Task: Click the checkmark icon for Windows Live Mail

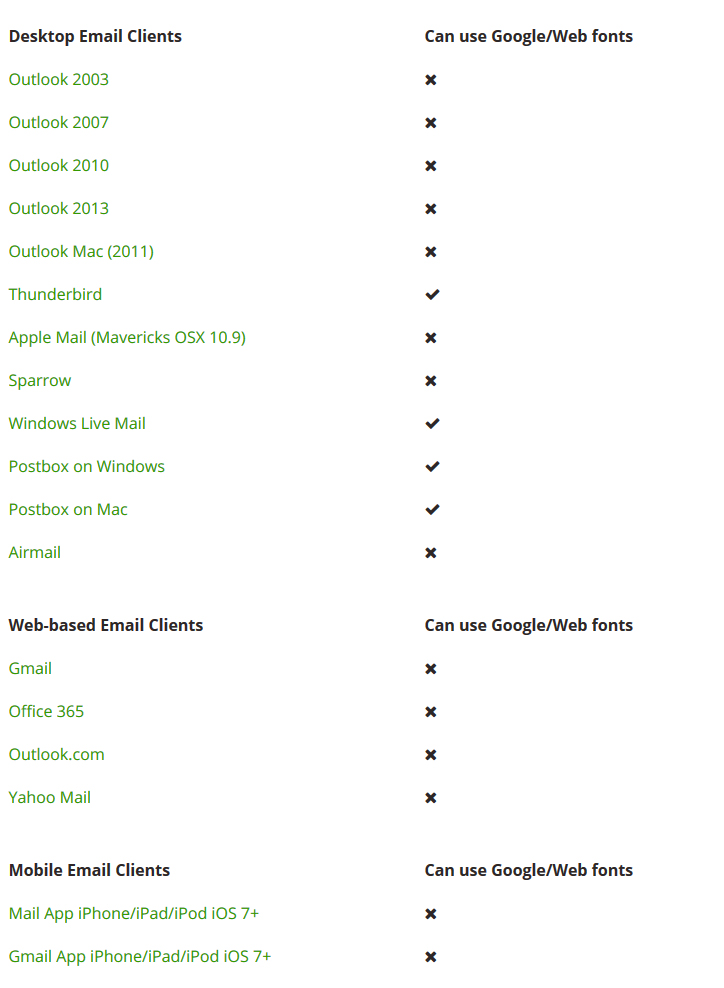Action: tap(432, 424)
